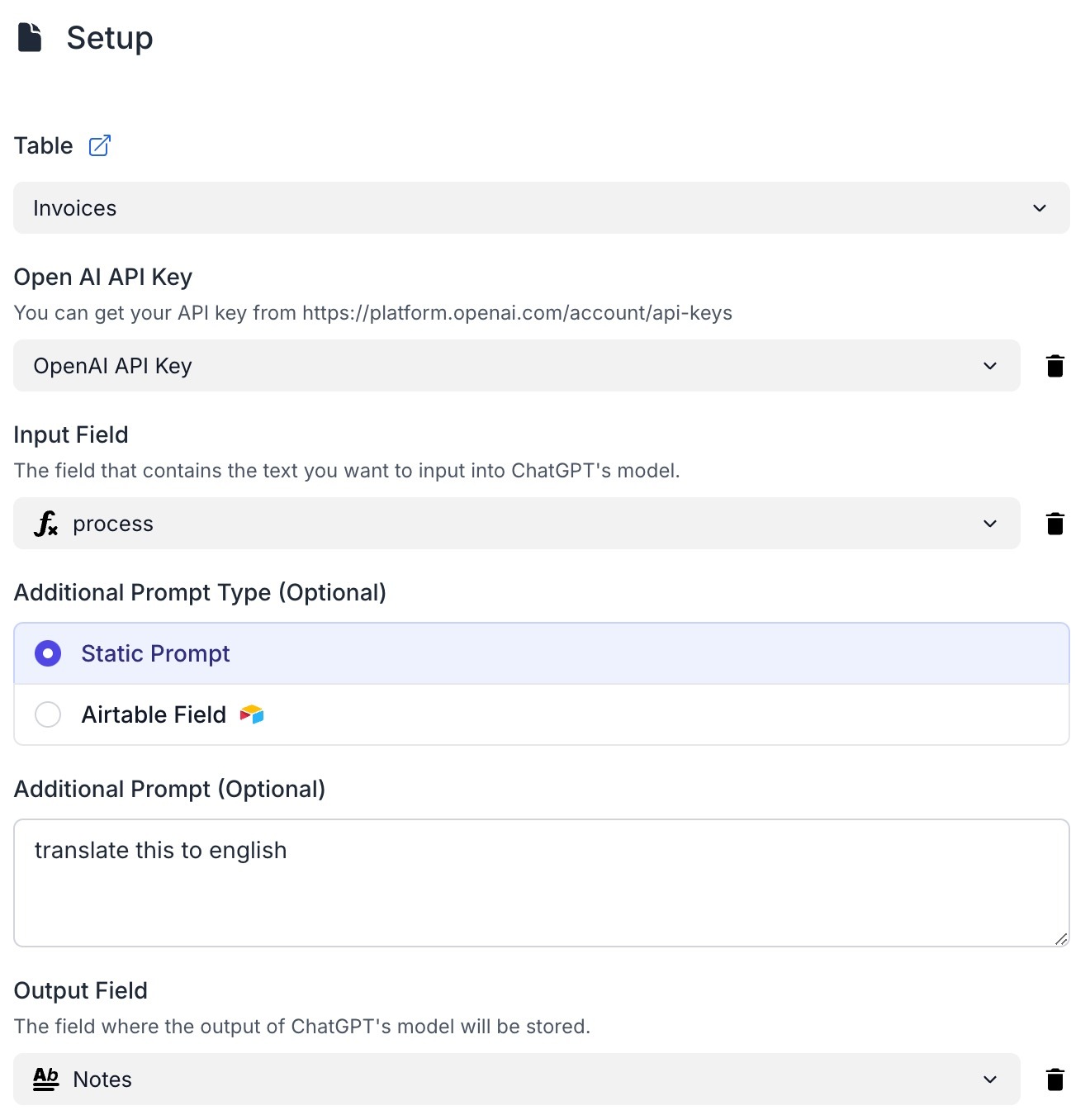Image resolution: width=1090 pixels, height=1120 pixels.
Task: Open the Table external link icon
Action: click(x=100, y=145)
